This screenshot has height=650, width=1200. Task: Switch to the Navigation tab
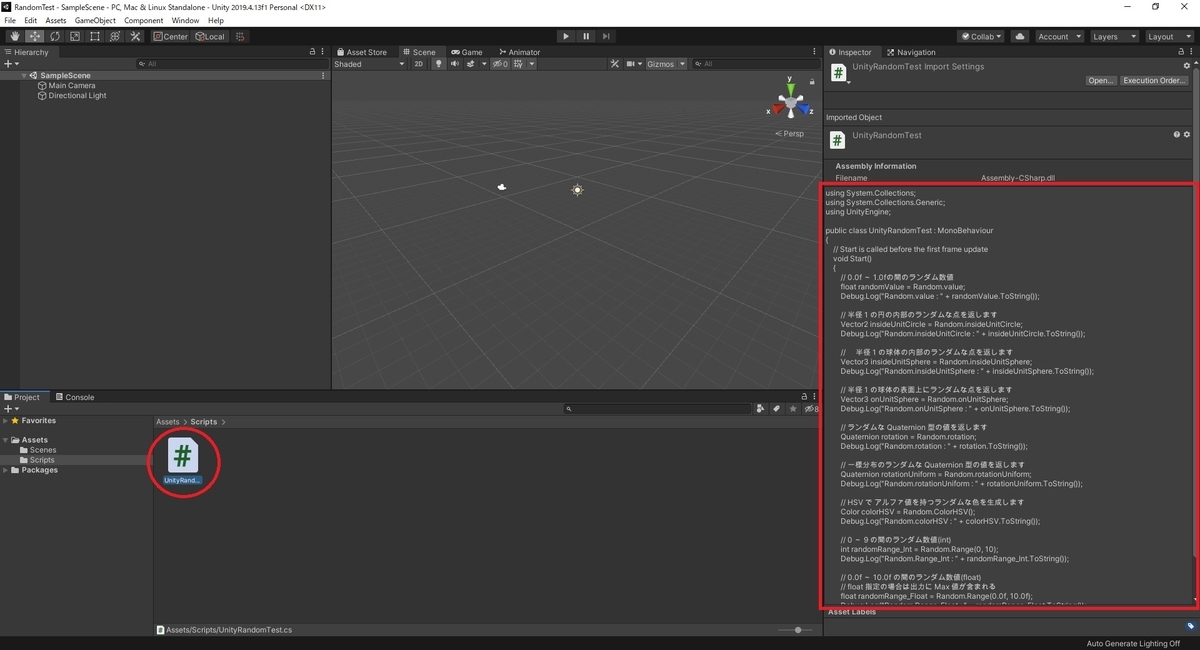pyautogui.click(x=911, y=52)
